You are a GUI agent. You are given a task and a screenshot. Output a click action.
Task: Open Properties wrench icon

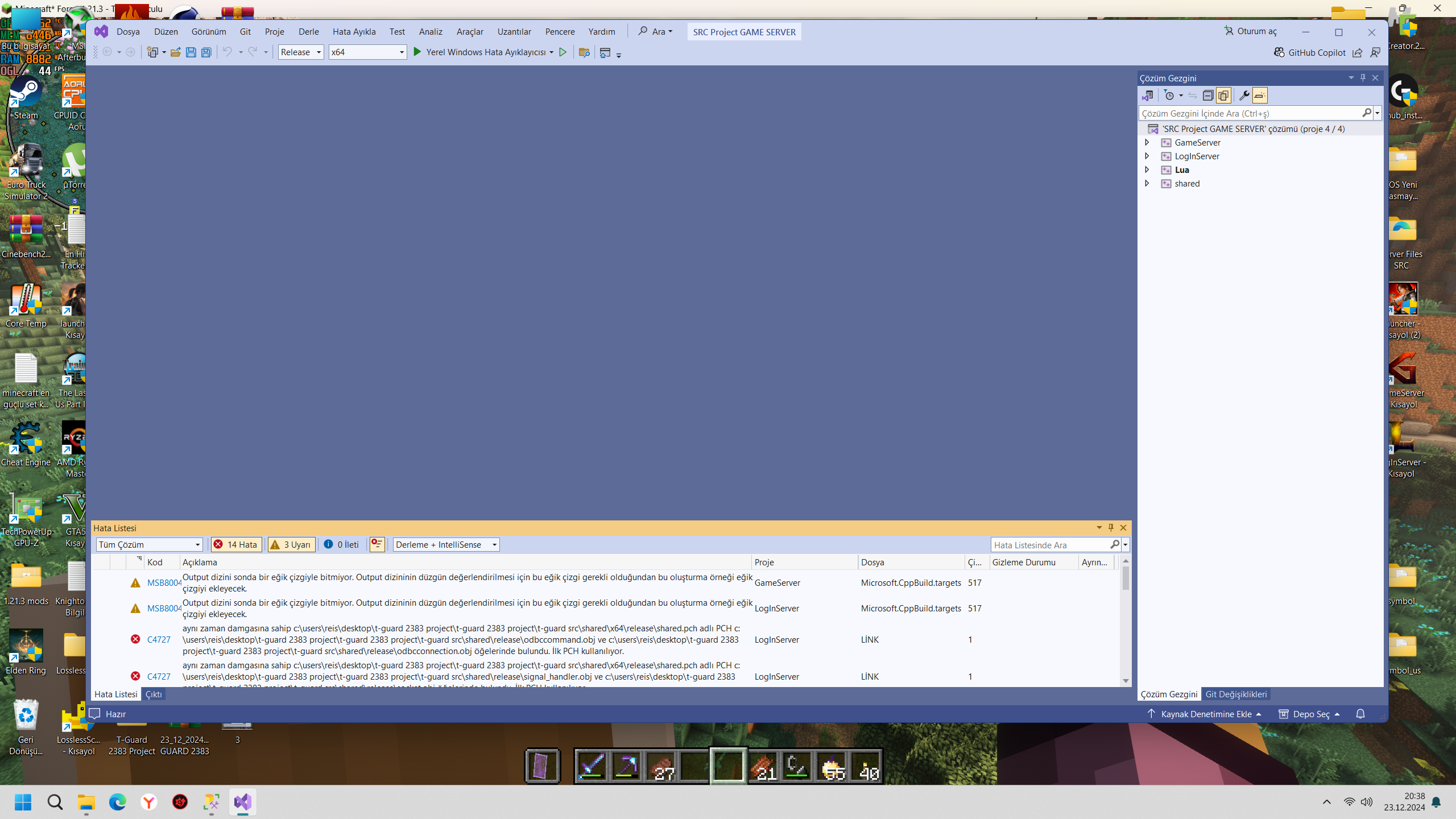click(1244, 95)
